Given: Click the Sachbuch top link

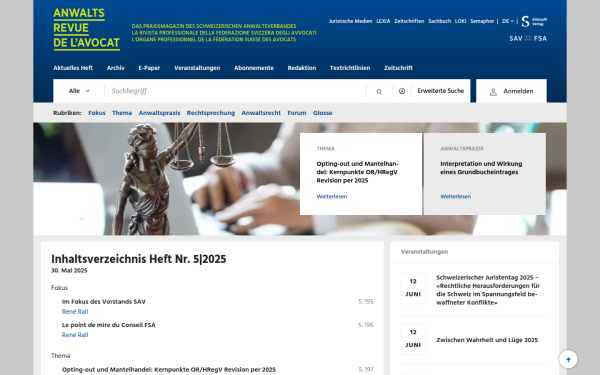Looking at the screenshot, I should point(439,21).
